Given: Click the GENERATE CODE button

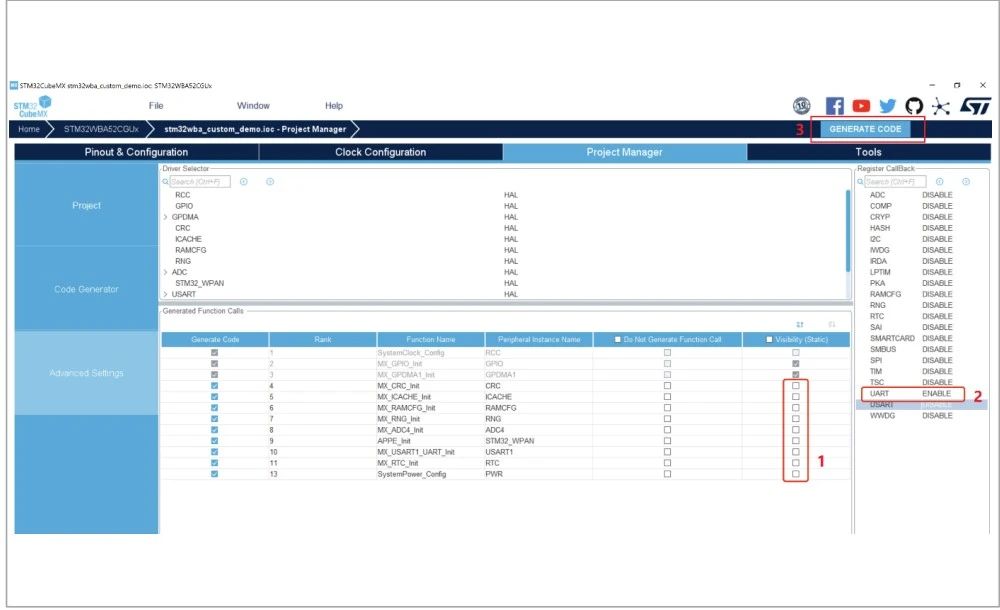Looking at the screenshot, I should [865, 129].
